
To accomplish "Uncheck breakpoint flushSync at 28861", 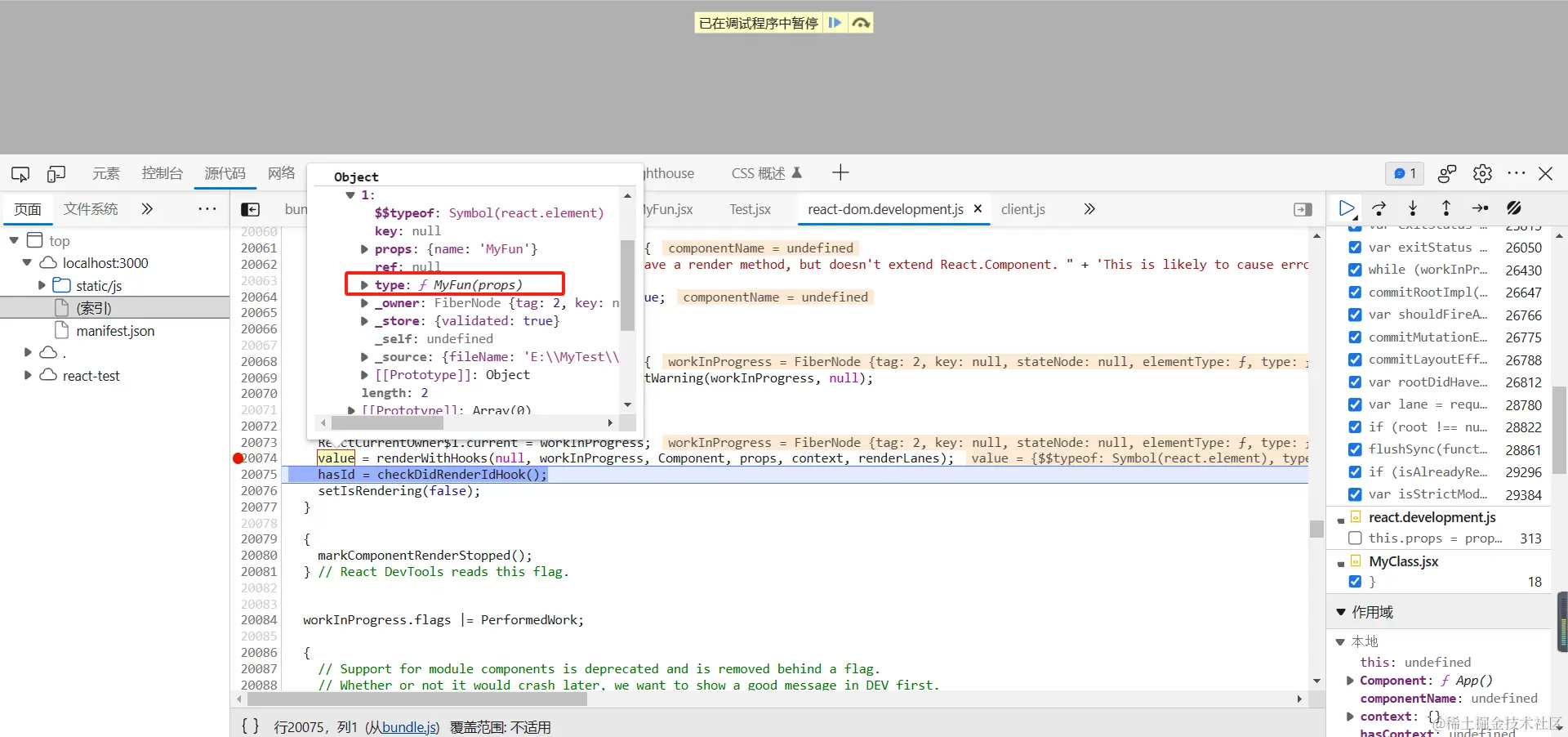I will (x=1355, y=449).
